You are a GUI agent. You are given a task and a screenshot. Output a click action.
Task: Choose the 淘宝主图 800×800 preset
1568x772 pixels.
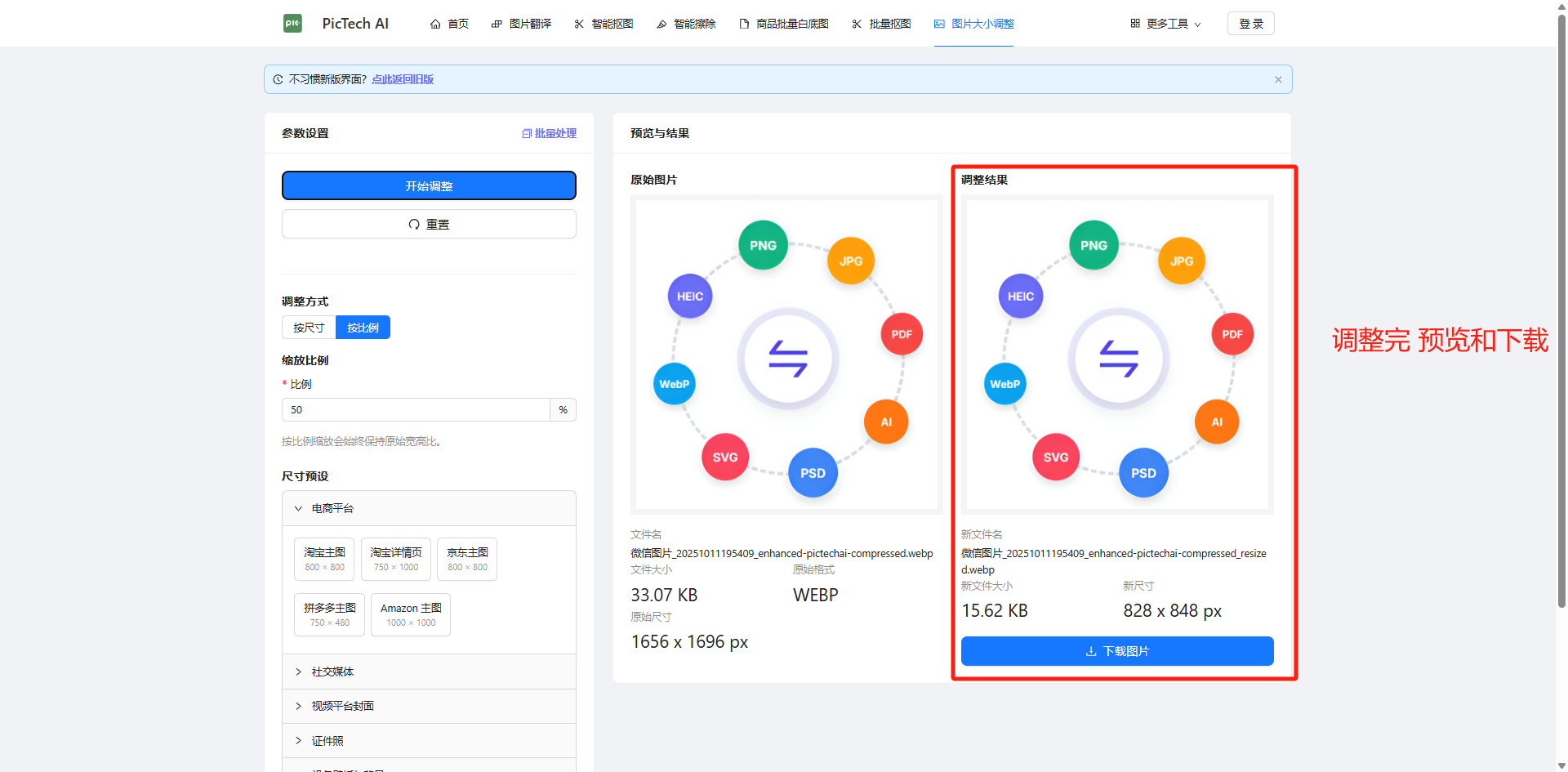click(324, 559)
